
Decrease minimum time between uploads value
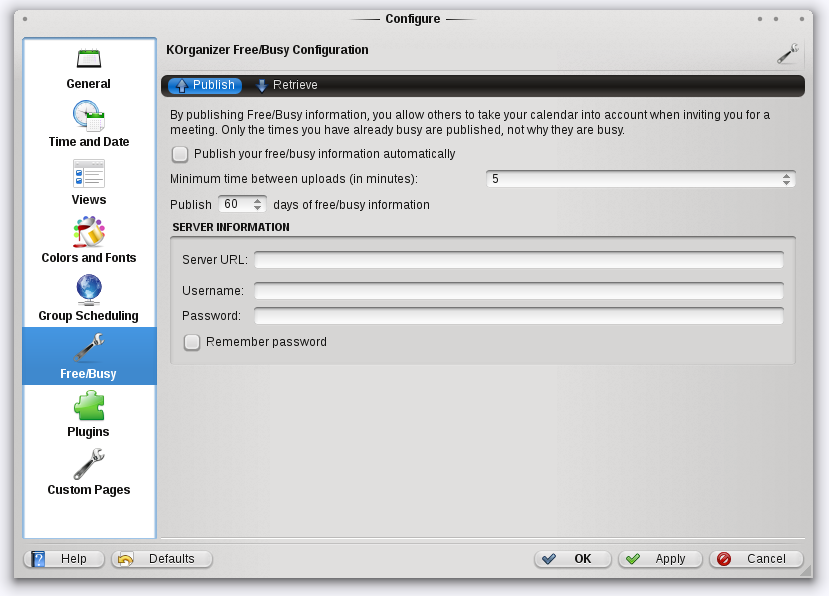click(787, 182)
